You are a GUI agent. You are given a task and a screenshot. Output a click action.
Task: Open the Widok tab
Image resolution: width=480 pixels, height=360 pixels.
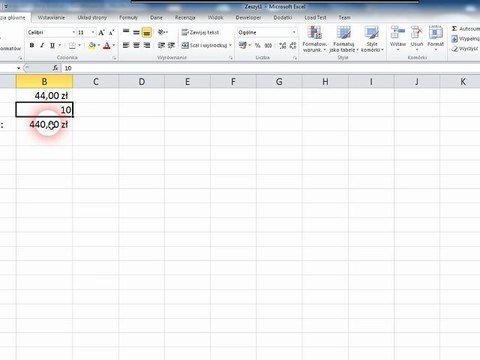[215, 18]
